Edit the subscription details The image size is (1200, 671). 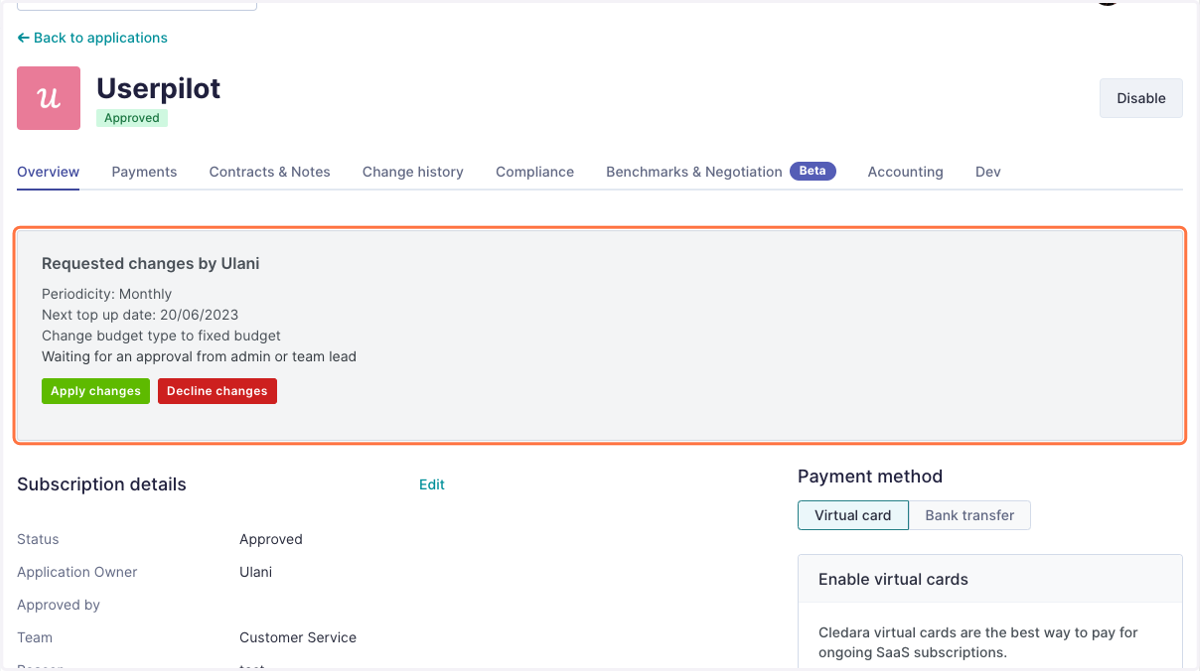(432, 485)
